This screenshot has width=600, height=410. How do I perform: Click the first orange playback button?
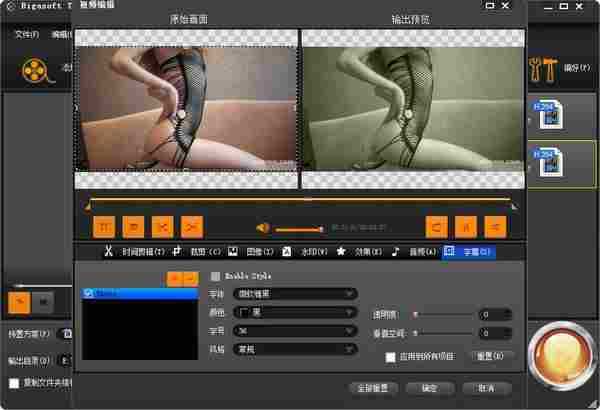[x=105, y=227]
